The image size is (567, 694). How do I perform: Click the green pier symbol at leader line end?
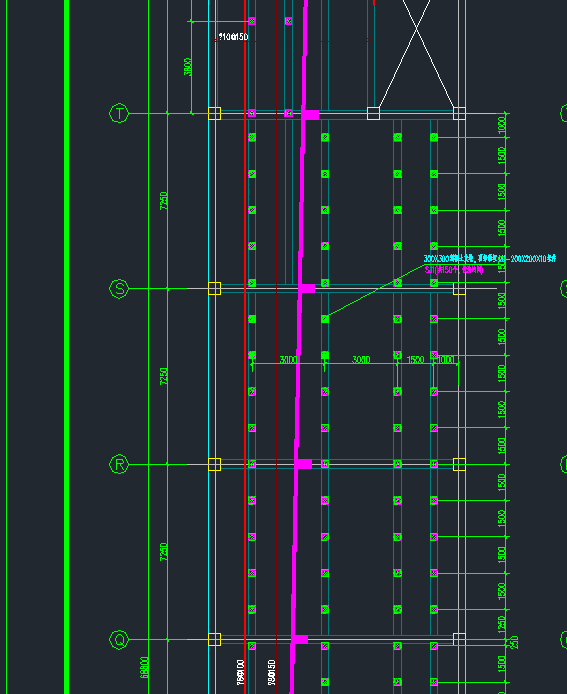pyautogui.click(x=325, y=319)
